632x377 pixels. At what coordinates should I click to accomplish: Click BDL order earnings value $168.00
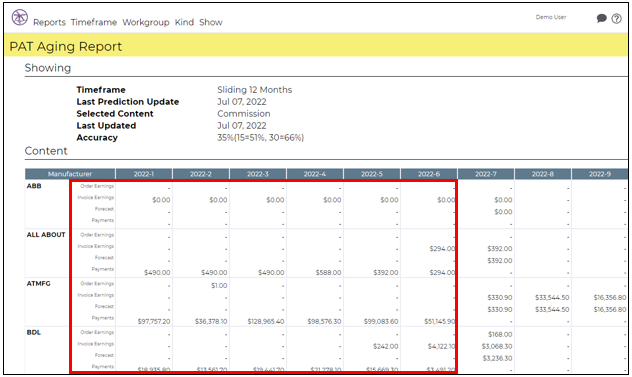(x=500, y=334)
